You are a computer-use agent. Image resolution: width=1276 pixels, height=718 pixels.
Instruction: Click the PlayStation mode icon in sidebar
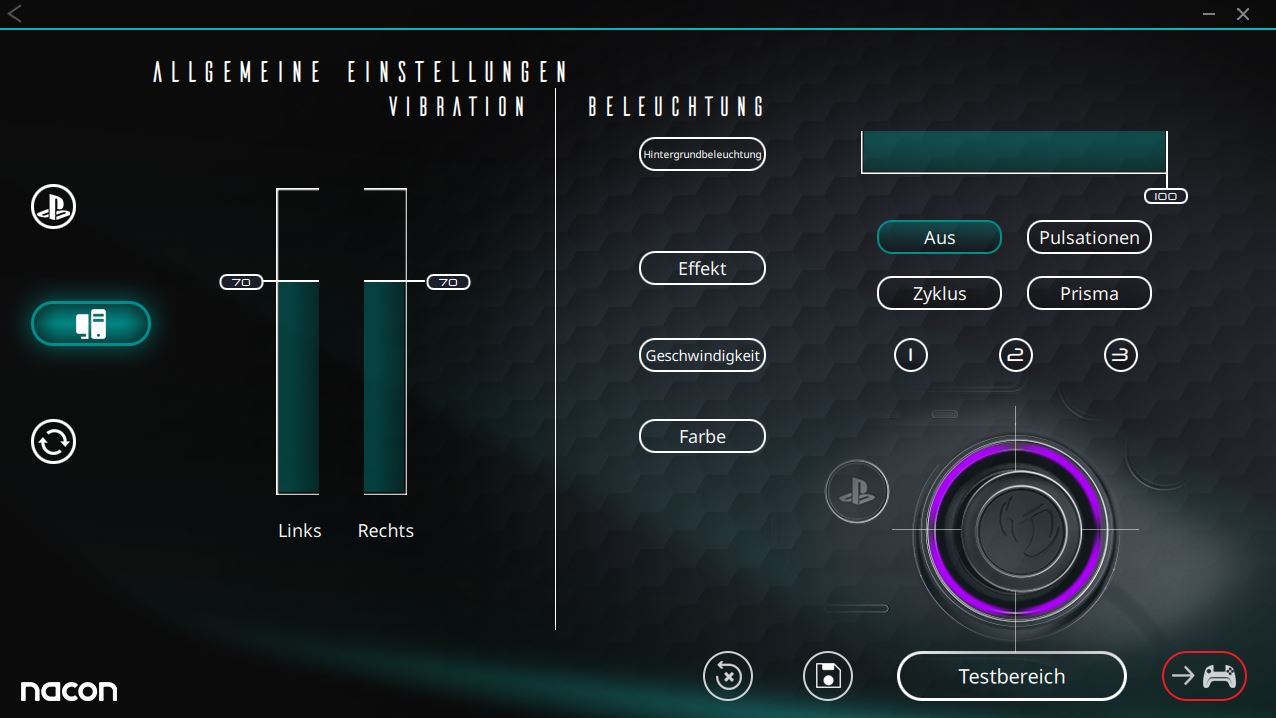[x=54, y=207]
